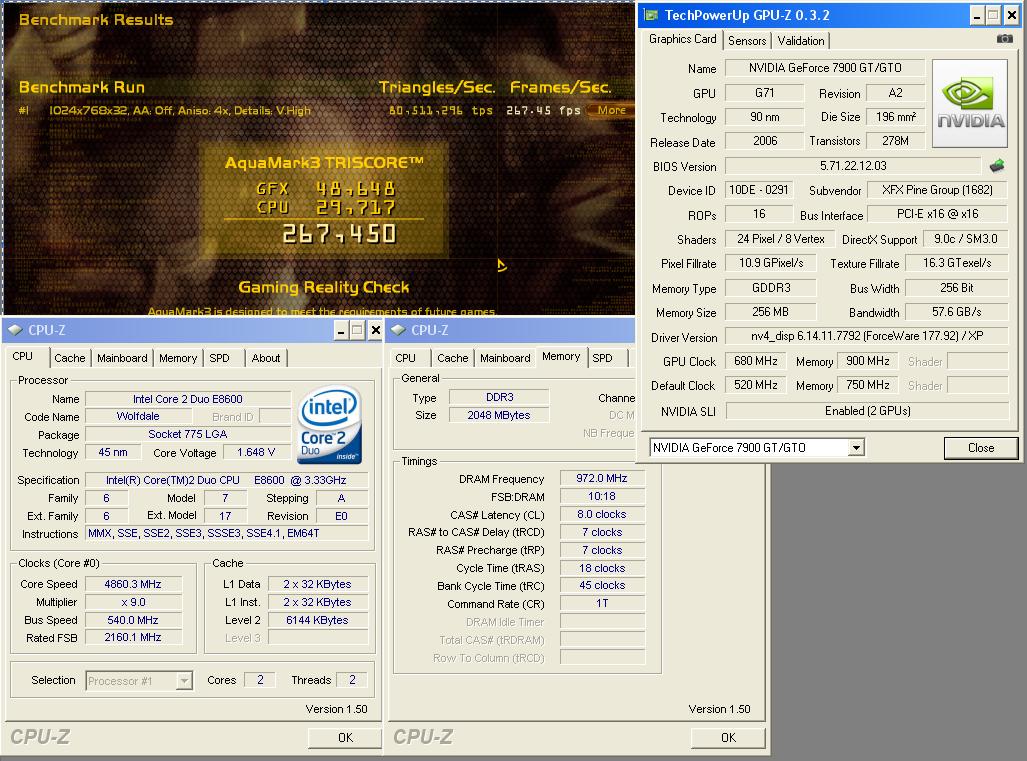
Task: Click the FSB:DRAM 10:18 value
Action: [602, 496]
